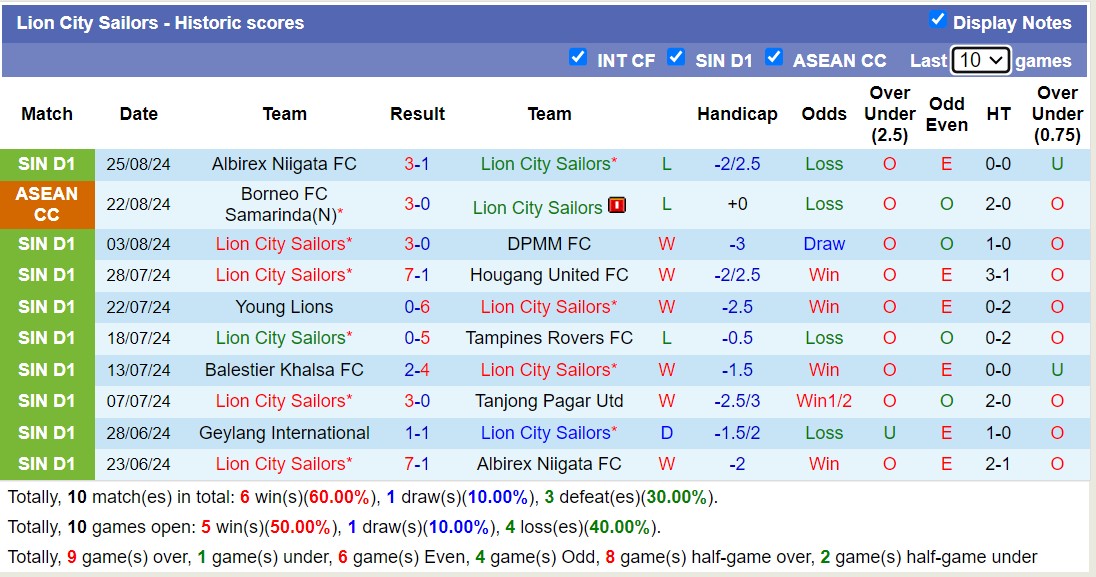
Task: Click the DPMM FC team link
Action: [549, 243]
